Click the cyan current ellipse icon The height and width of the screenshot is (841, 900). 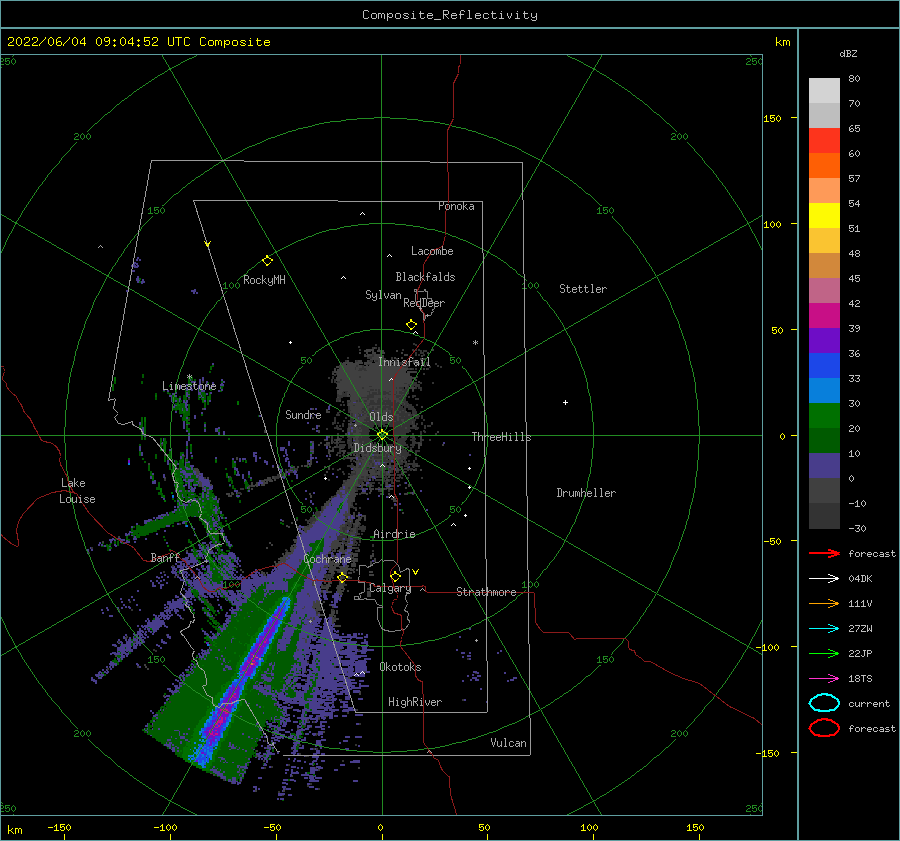point(824,703)
